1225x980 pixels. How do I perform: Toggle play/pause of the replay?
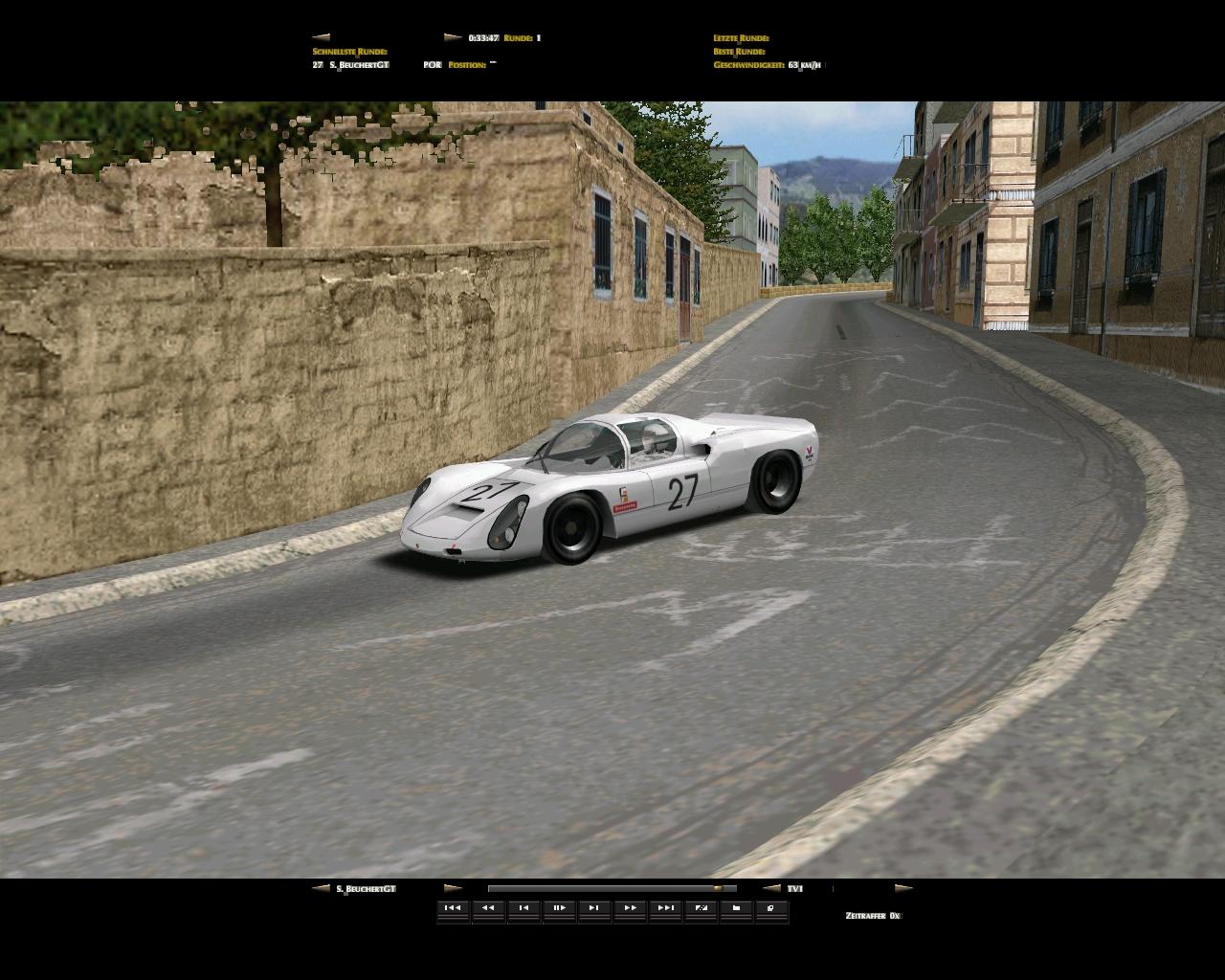pyautogui.click(x=559, y=908)
